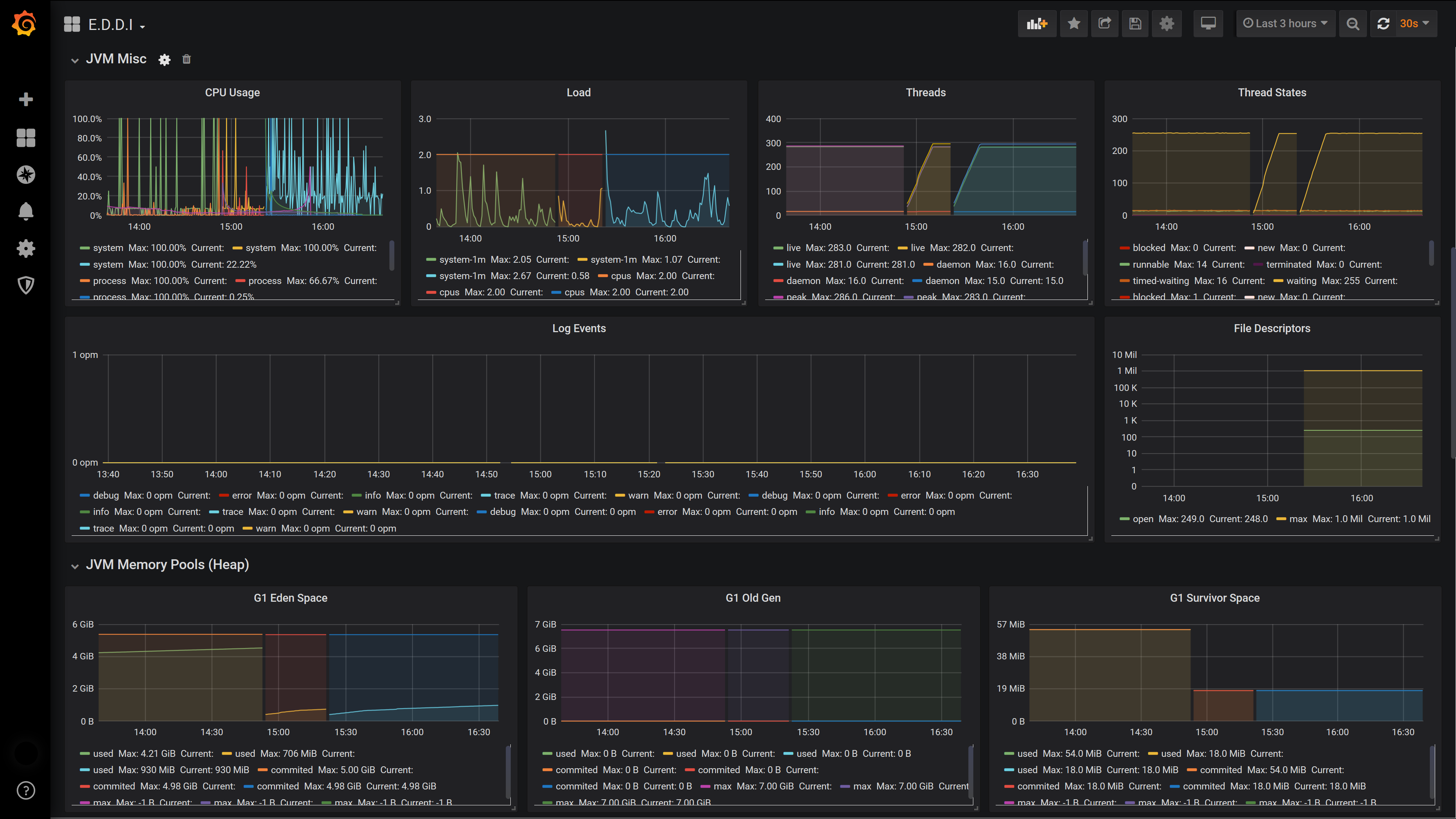Click the zoom out time range icon
This screenshot has height=819, width=1456.
tap(1352, 24)
